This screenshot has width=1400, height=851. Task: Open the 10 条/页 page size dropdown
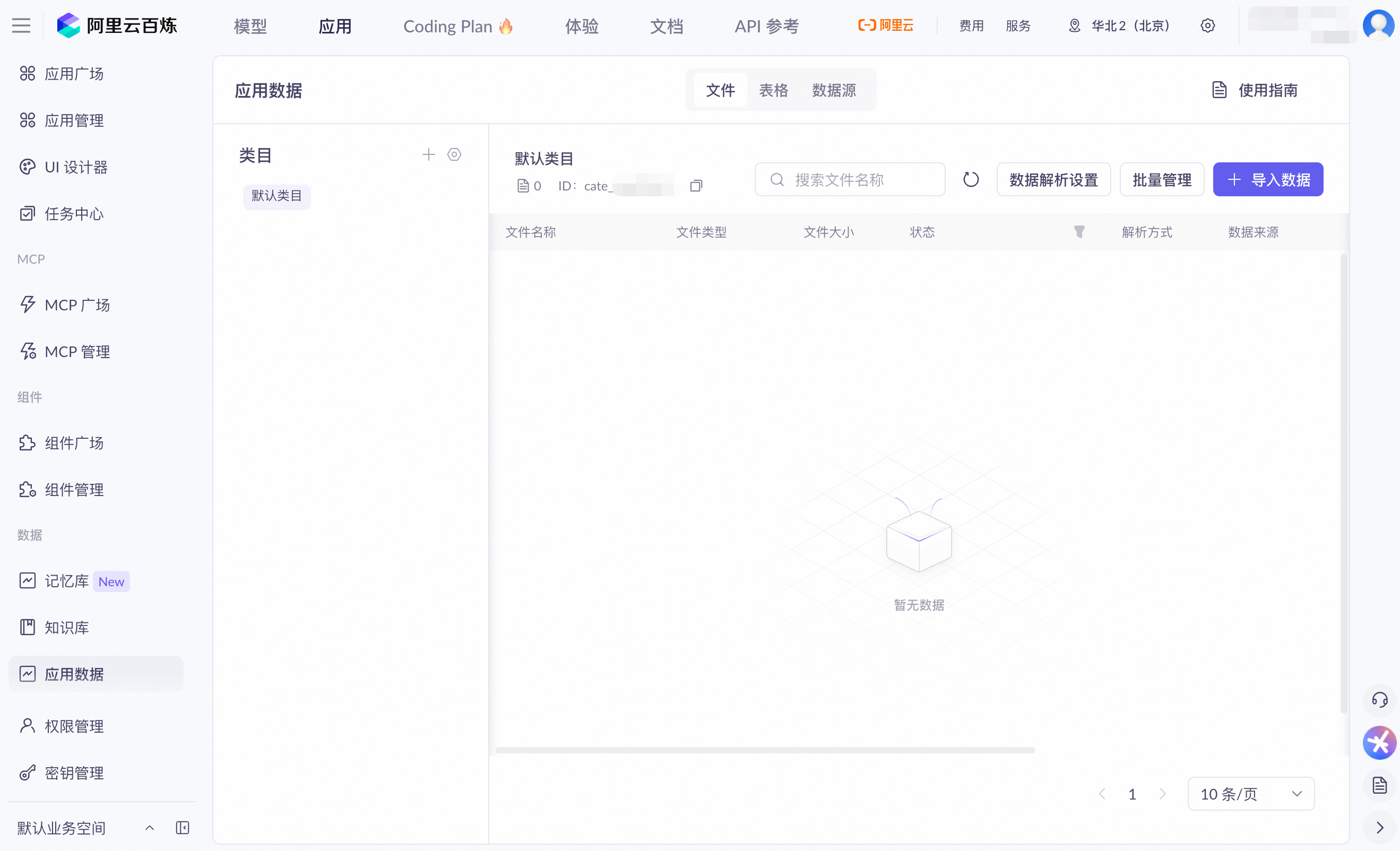pyautogui.click(x=1250, y=794)
